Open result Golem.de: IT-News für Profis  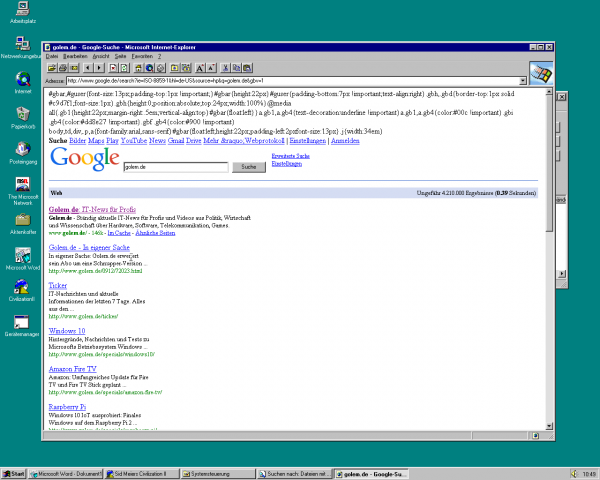[x=92, y=209]
